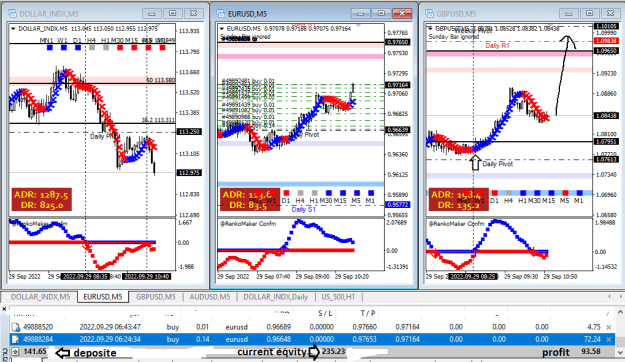Click the open price 0.96648
The height and width of the screenshot is (362, 625).
(279, 340)
